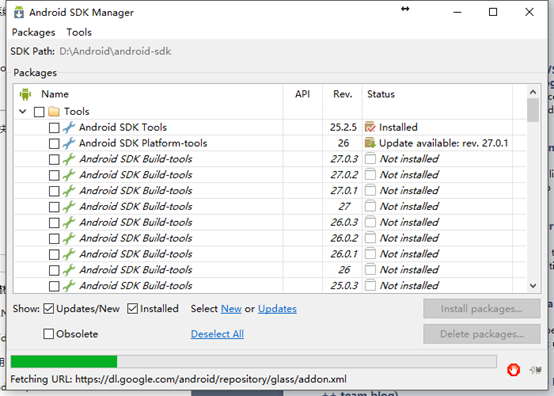Collapse the Tools tree group

pyautogui.click(x=23, y=112)
